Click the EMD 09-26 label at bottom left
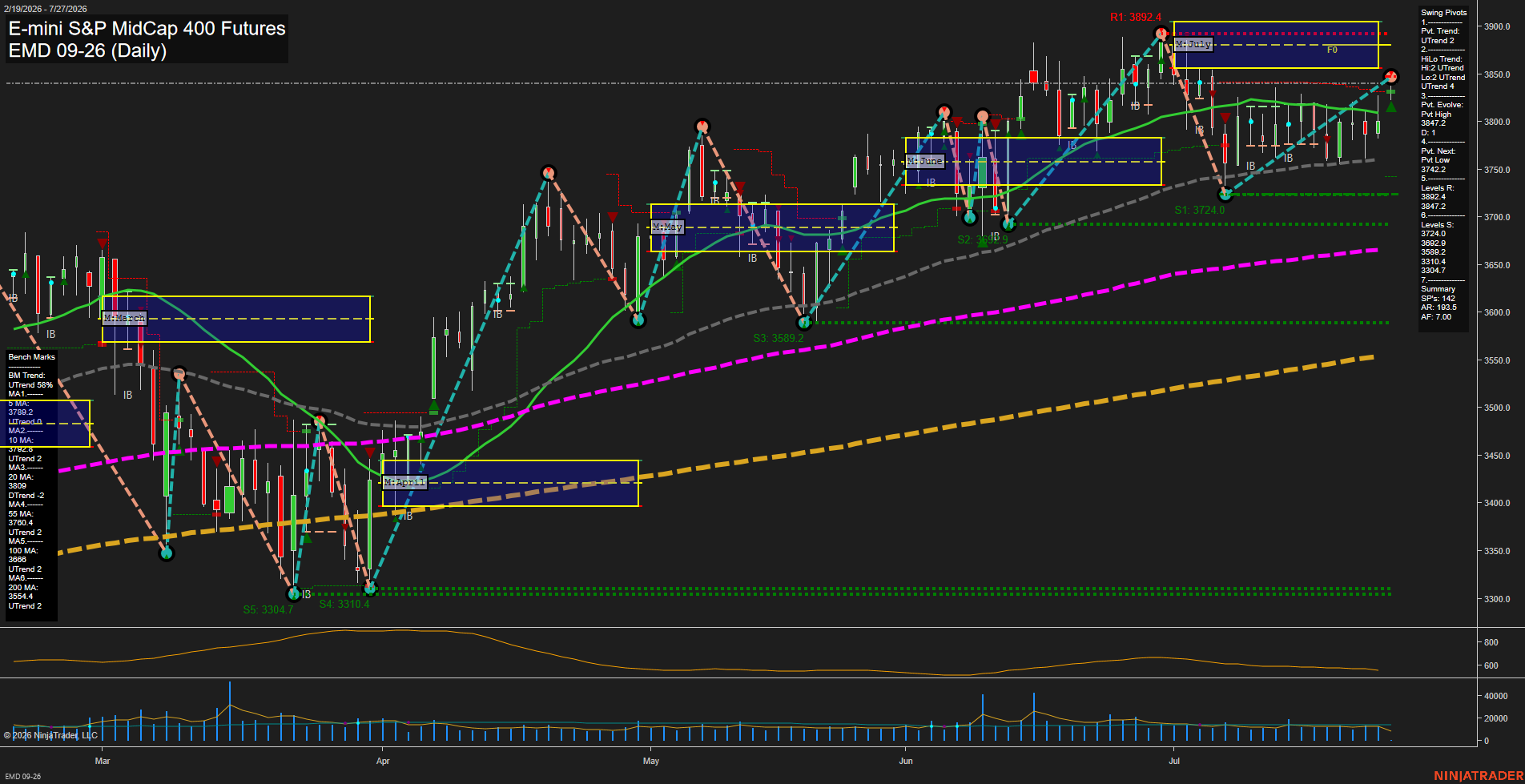Viewport: 1525px width, 784px height. pyautogui.click(x=22, y=777)
